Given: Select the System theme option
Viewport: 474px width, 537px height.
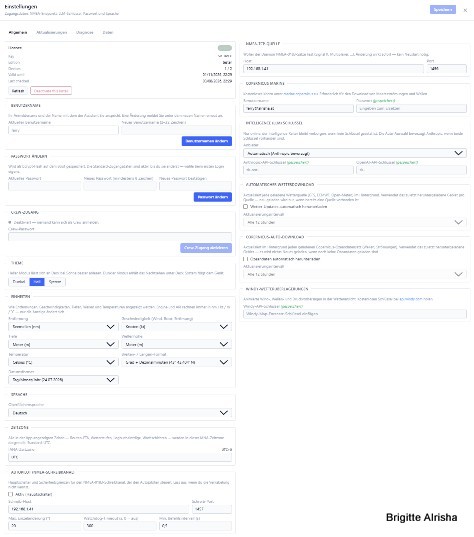Looking at the screenshot, I should point(55,282).
